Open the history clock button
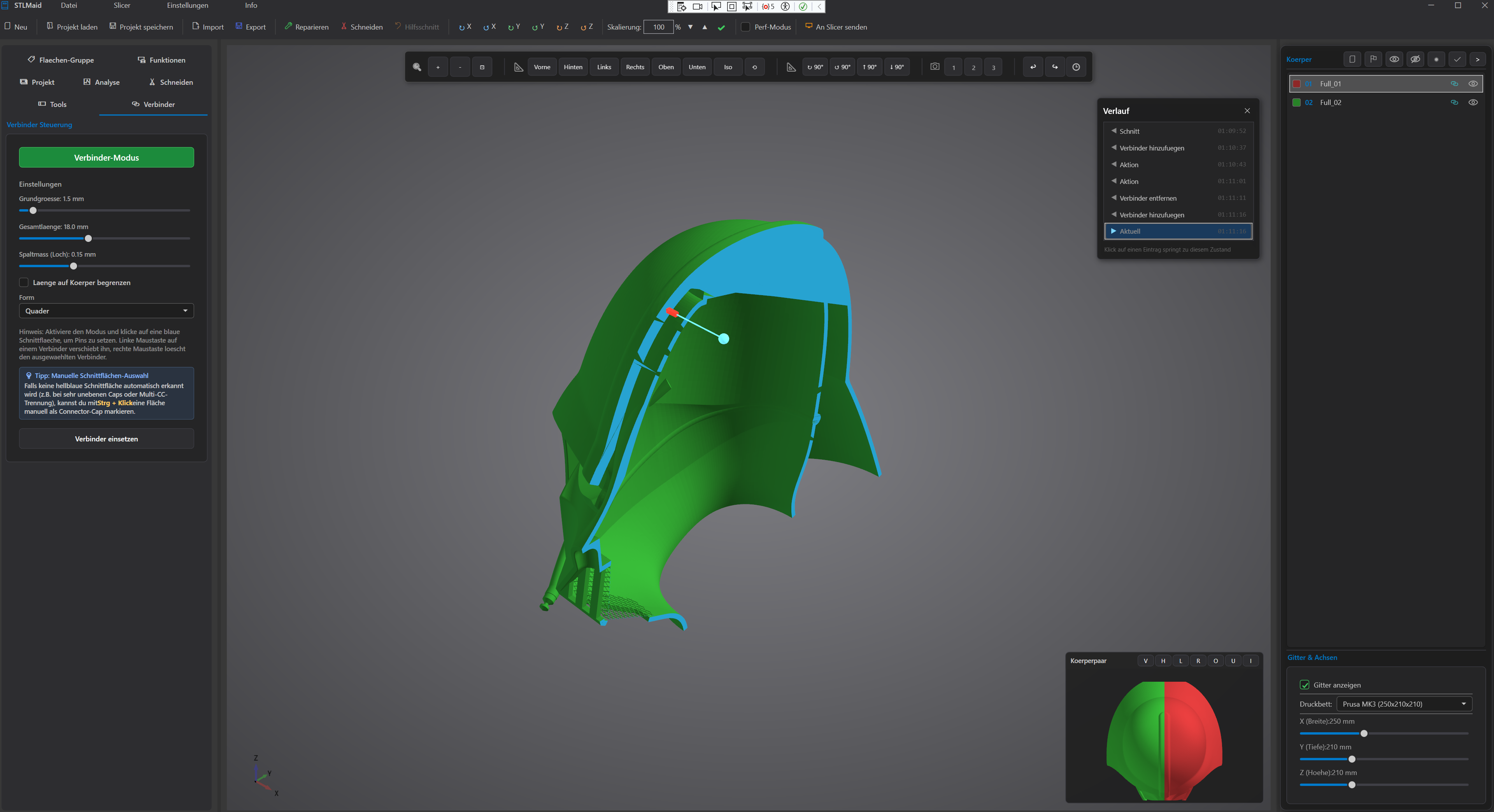This screenshot has height=812, width=1494. coord(1076,67)
